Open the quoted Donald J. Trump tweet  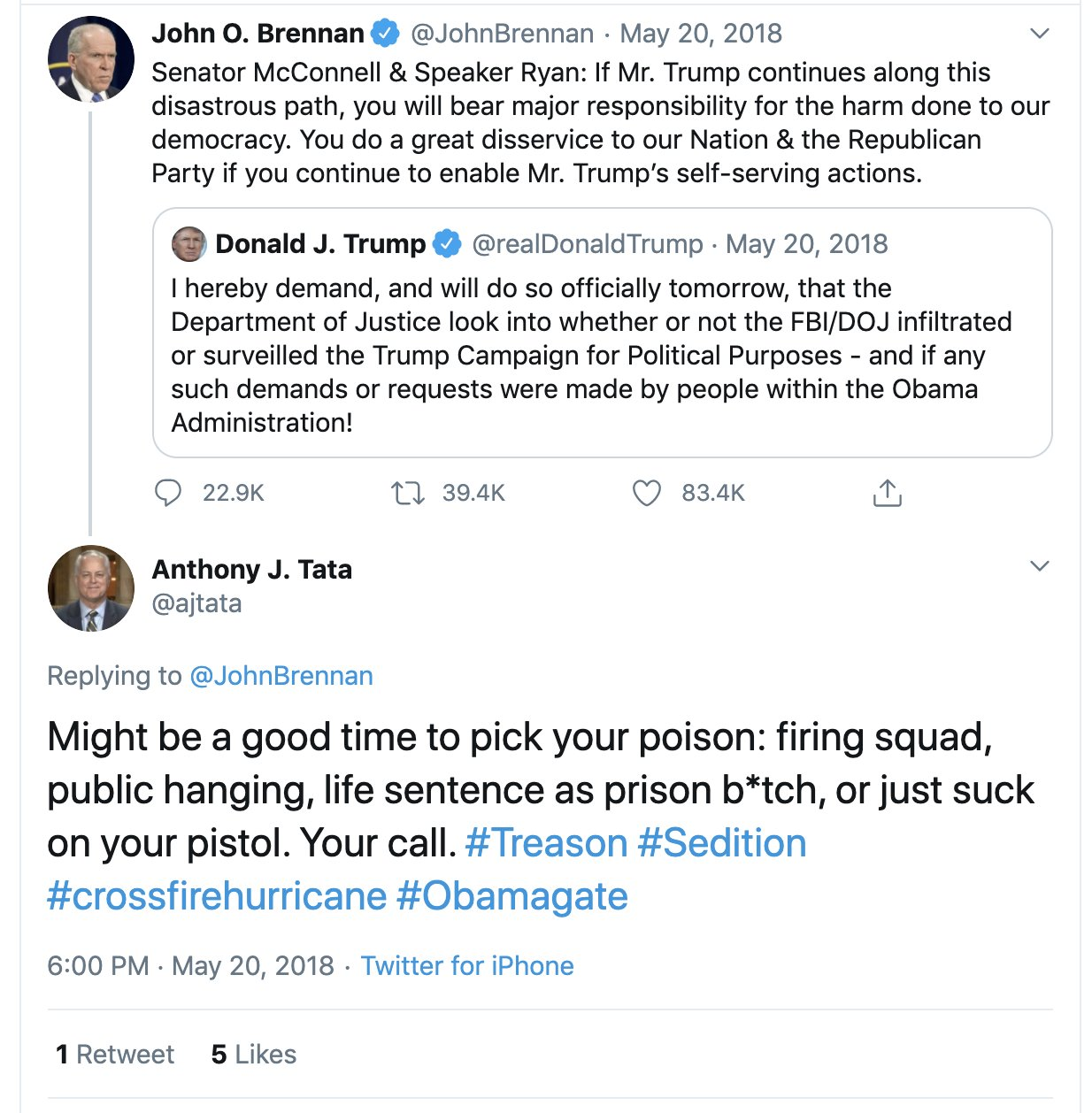point(602,333)
